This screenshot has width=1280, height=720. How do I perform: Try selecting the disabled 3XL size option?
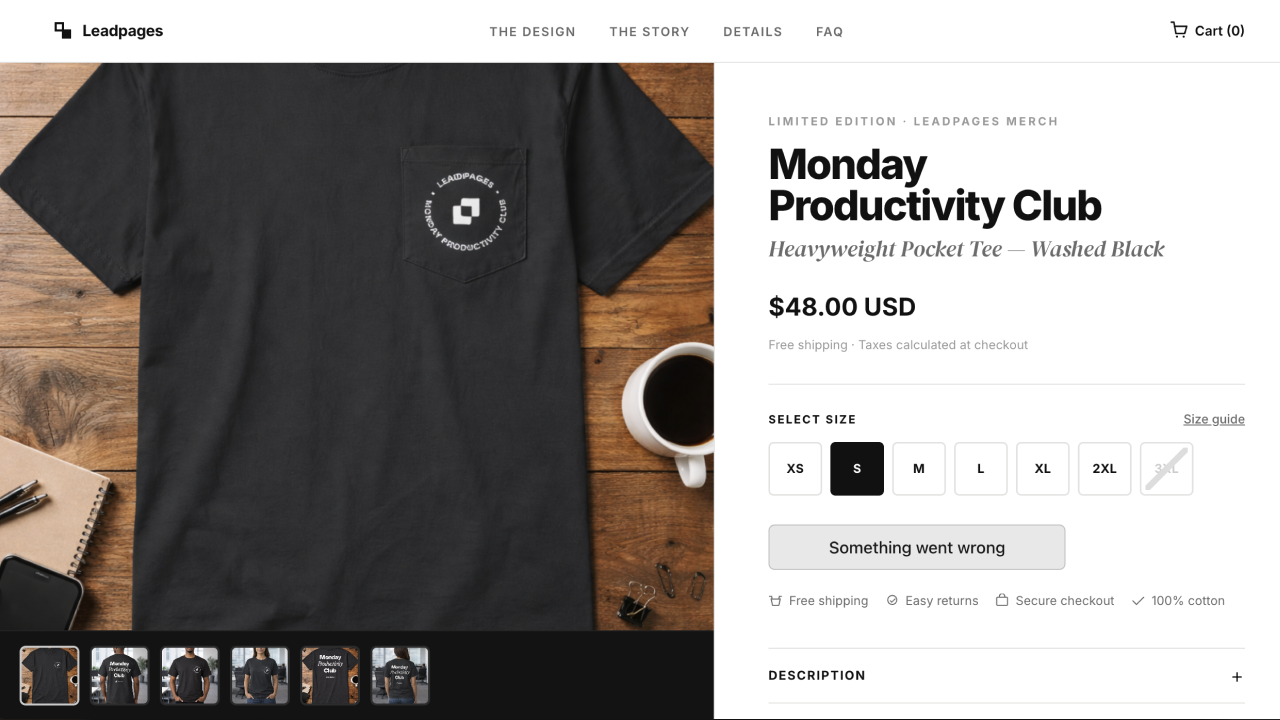coord(1166,468)
